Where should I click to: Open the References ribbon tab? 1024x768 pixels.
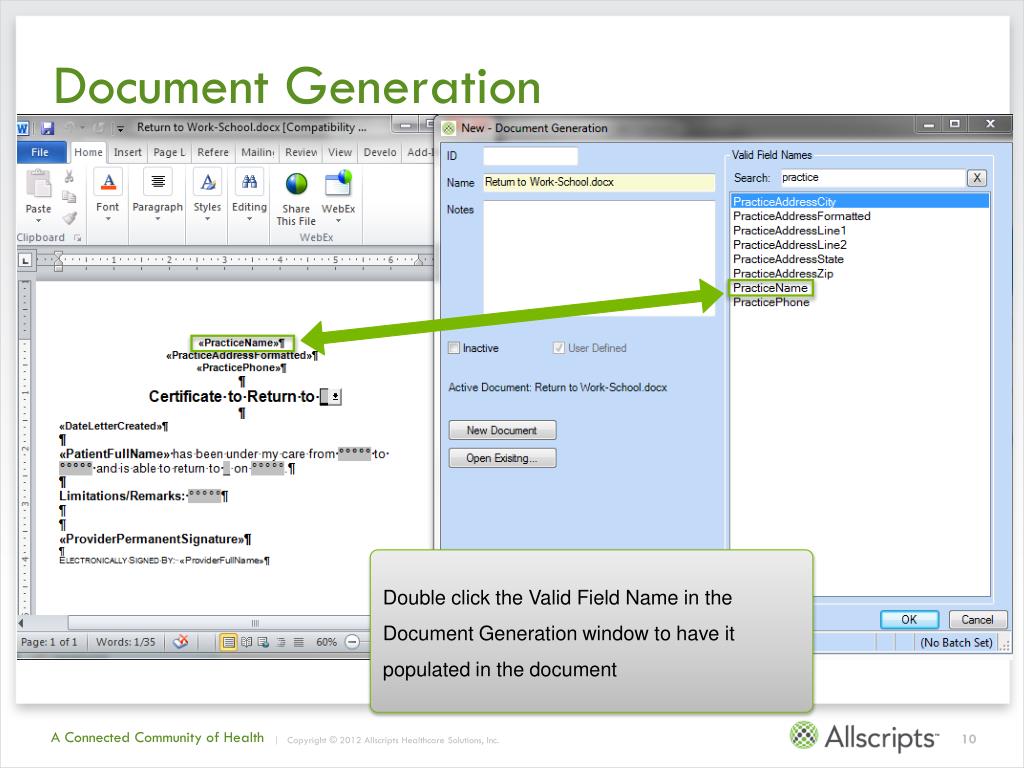213,152
